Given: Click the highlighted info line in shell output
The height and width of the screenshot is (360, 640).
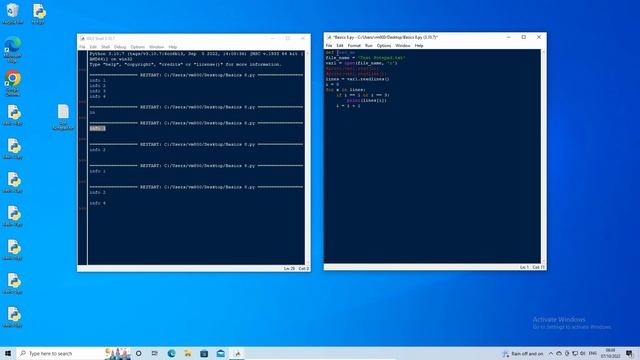Looking at the screenshot, I should pyautogui.click(x=98, y=128).
